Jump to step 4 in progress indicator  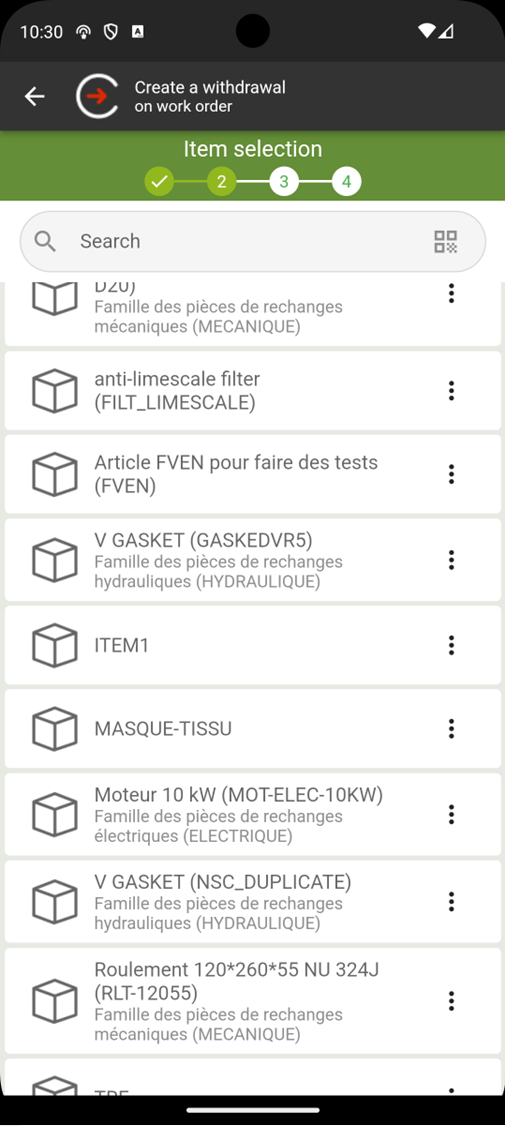tap(346, 182)
